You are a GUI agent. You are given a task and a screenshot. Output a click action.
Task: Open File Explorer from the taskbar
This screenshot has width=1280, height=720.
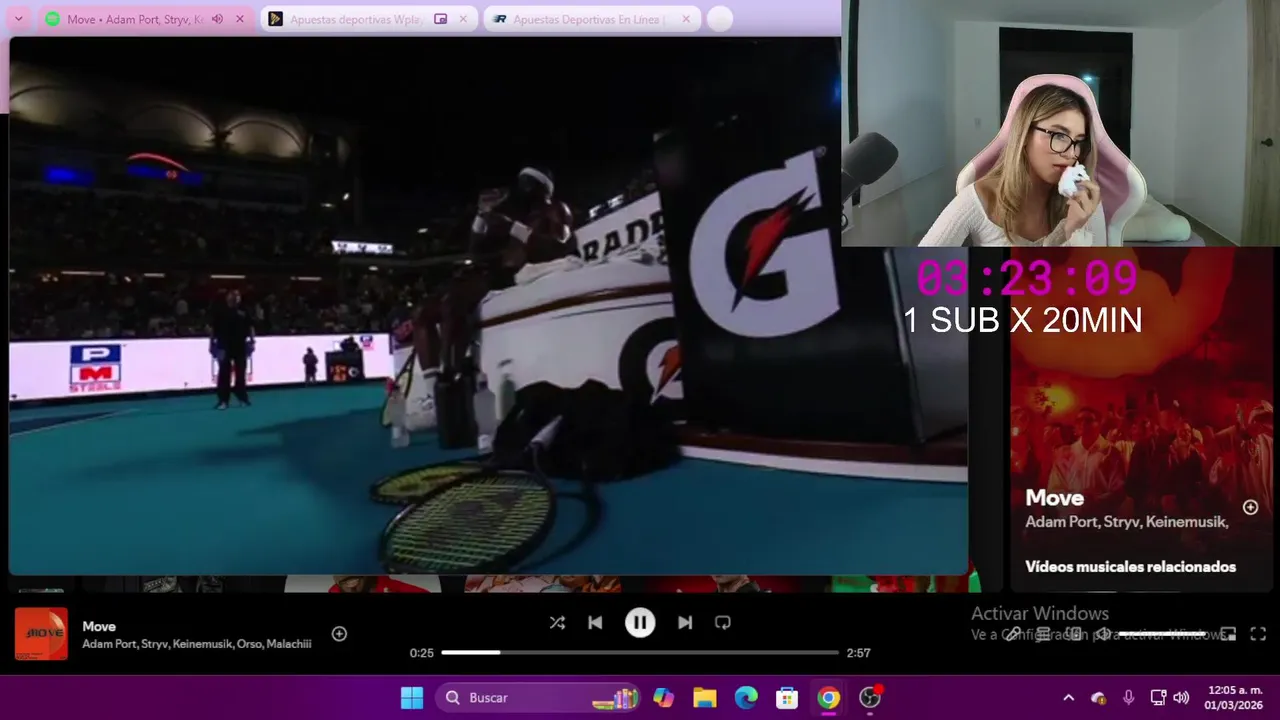pos(705,698)
